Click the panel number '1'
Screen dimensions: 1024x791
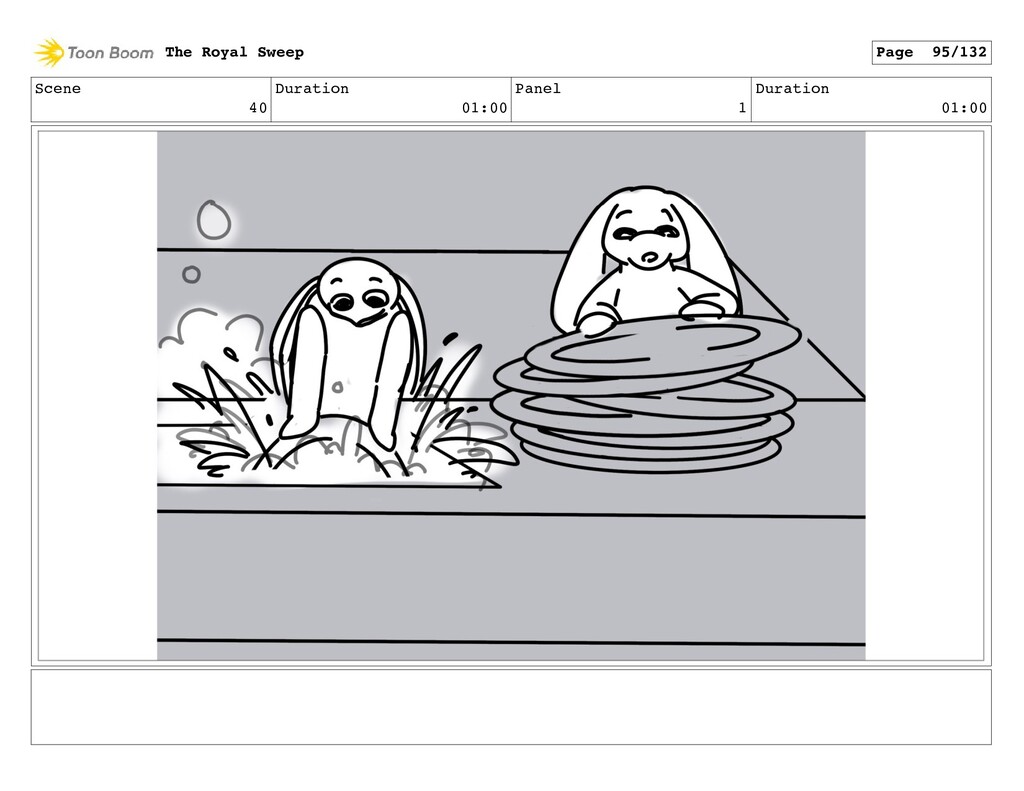click(x=742, y=108)
